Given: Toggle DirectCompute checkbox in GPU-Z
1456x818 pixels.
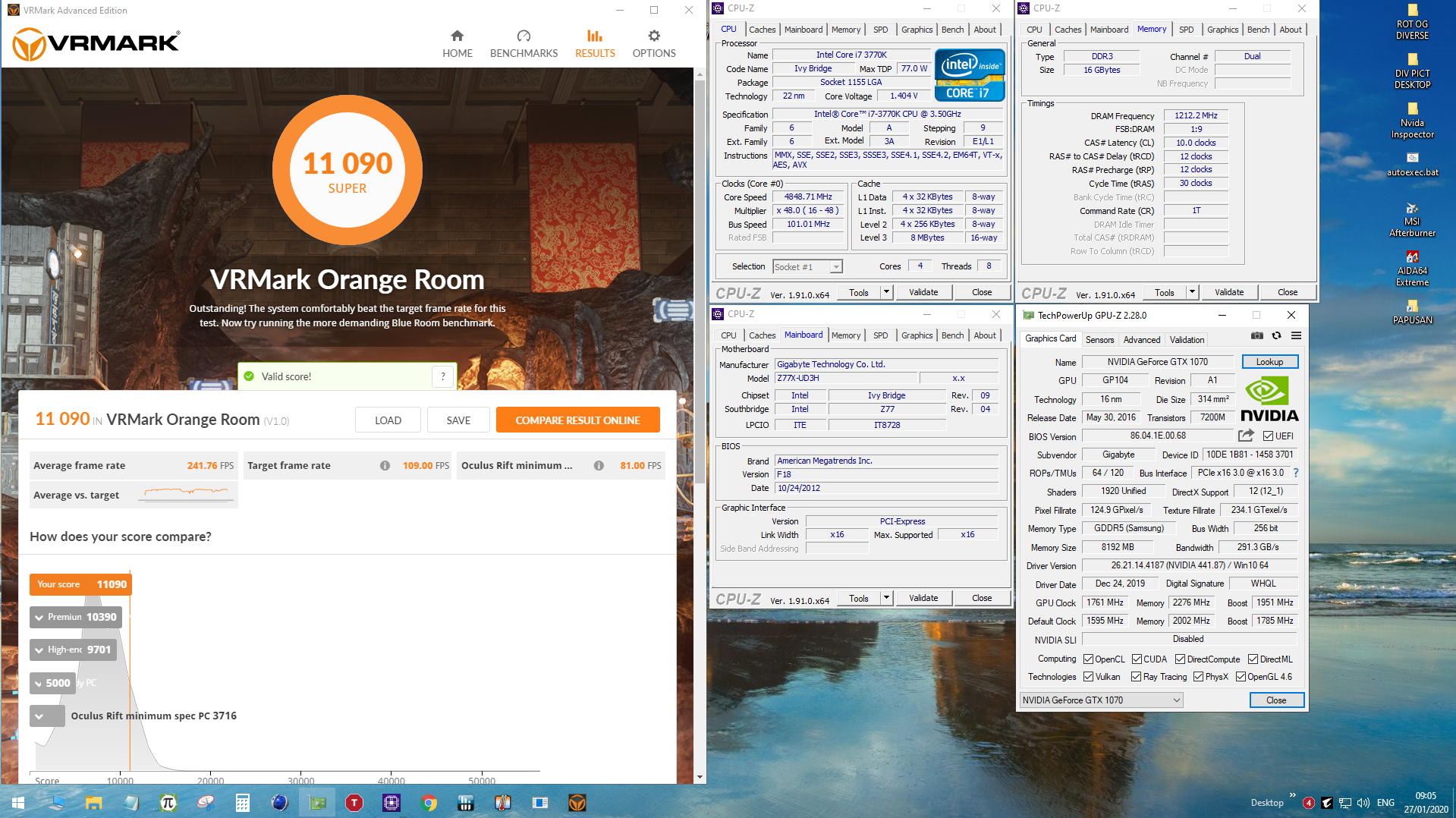Looking at the screenshot, I should pos(1180,659).
